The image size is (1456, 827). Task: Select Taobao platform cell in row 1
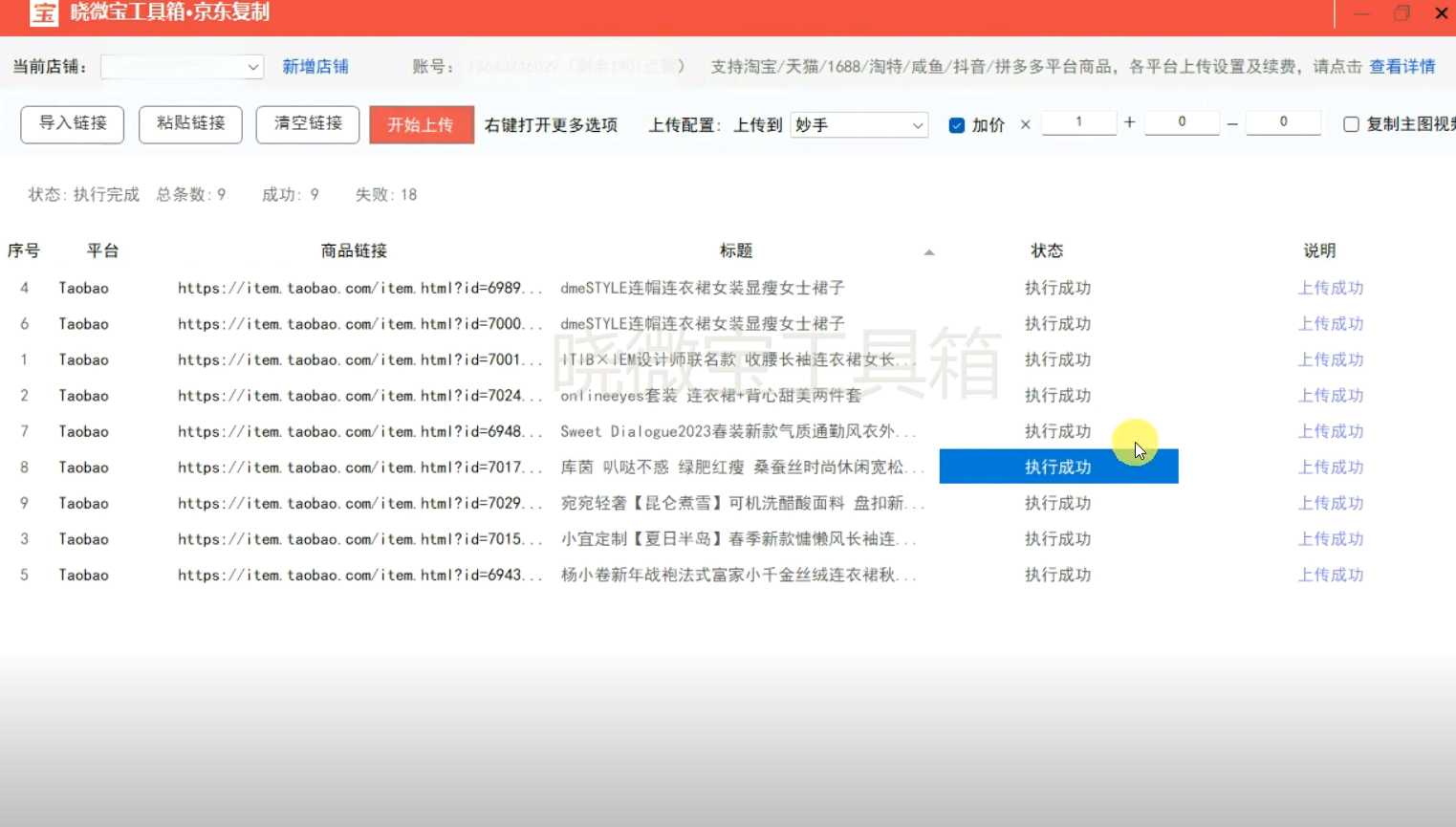83,359
